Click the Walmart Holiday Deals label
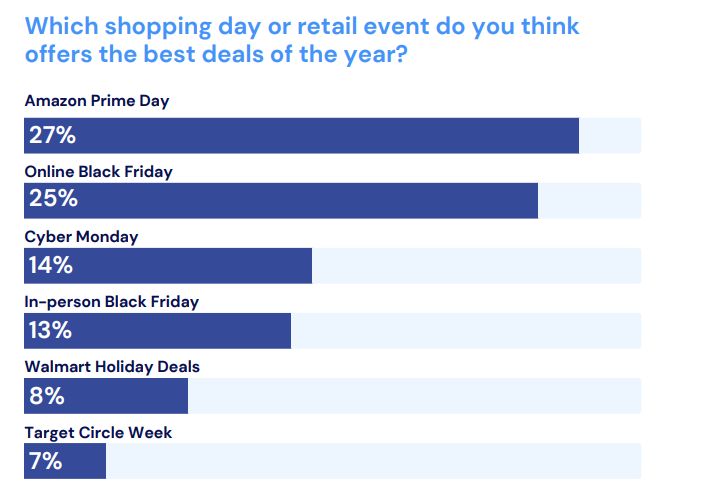The width and height of the screenshot is (708, 498). (112, 366)
